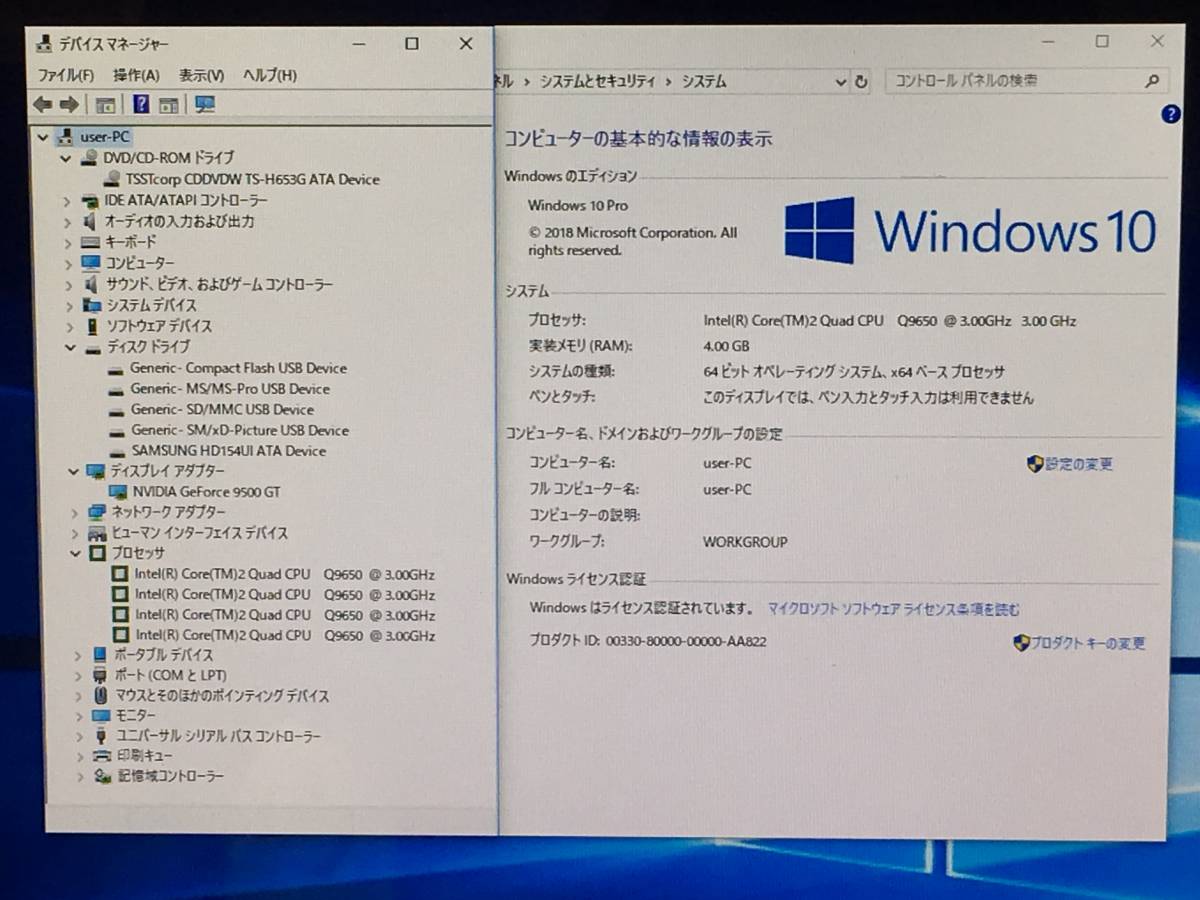Image resolution: width=1200 pixels, height=900 pixels.
Task: Click the NVIDIA GeForce 9500 GT device icon
Action: coord(118,491)
